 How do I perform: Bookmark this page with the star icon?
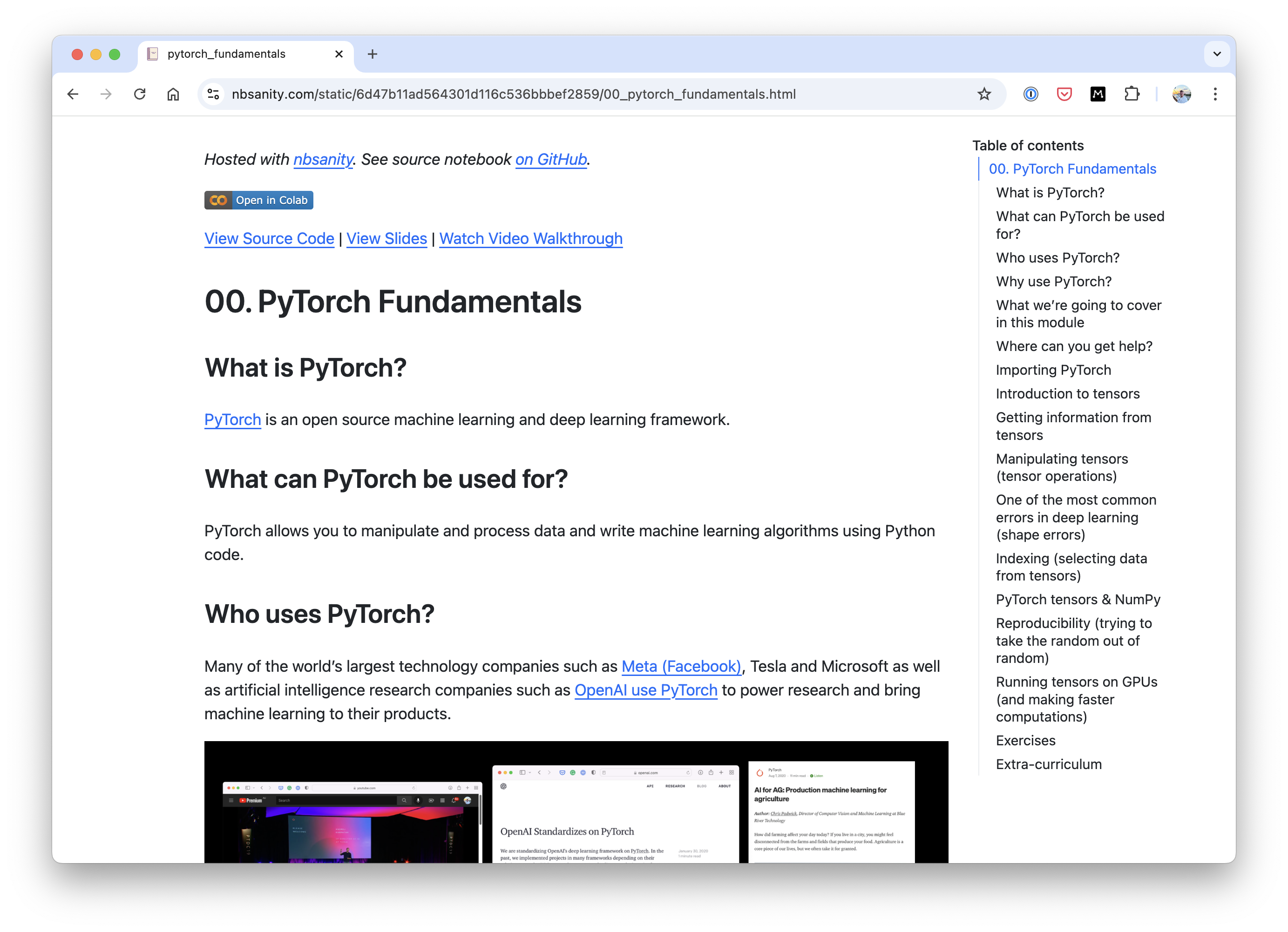pyautogui.click(x=984, y=94)
